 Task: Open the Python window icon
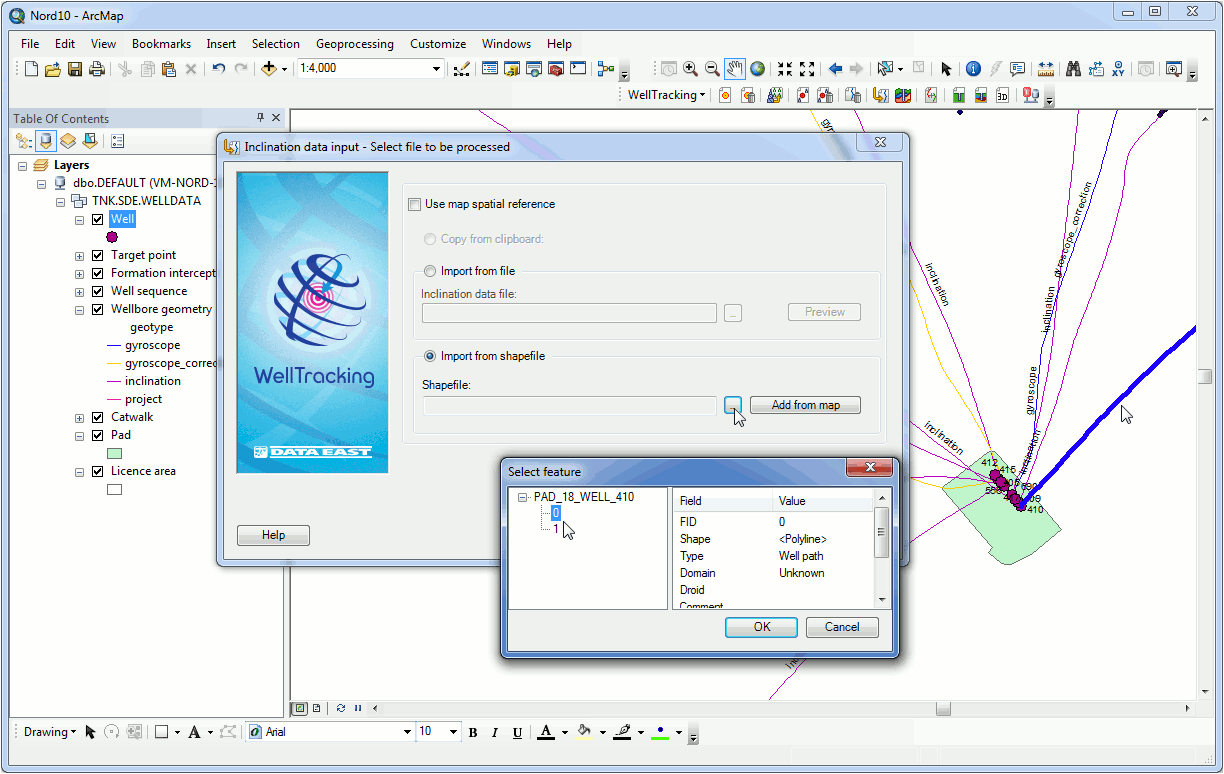coord(578,69)
